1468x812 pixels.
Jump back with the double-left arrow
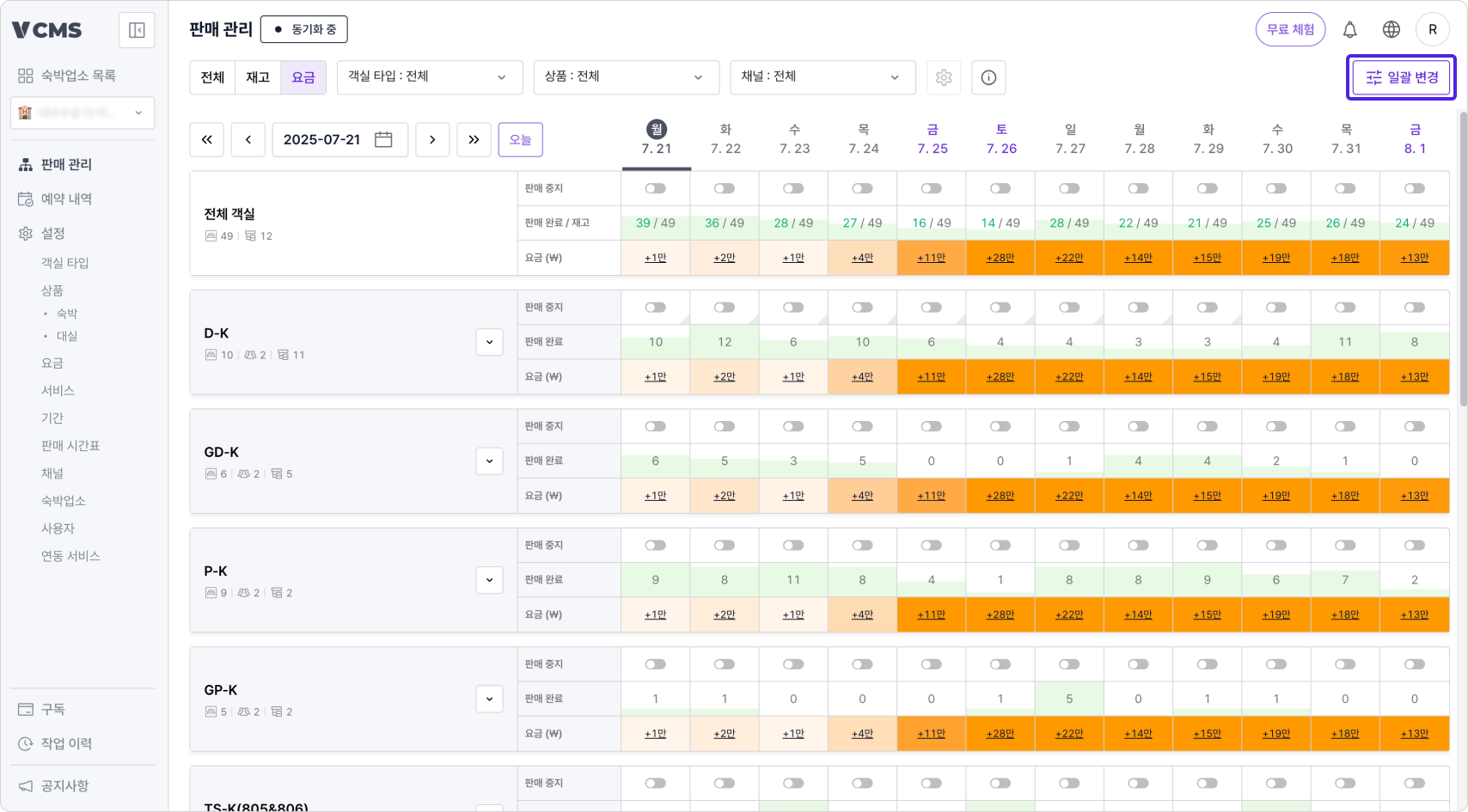(x=207, y=140)
